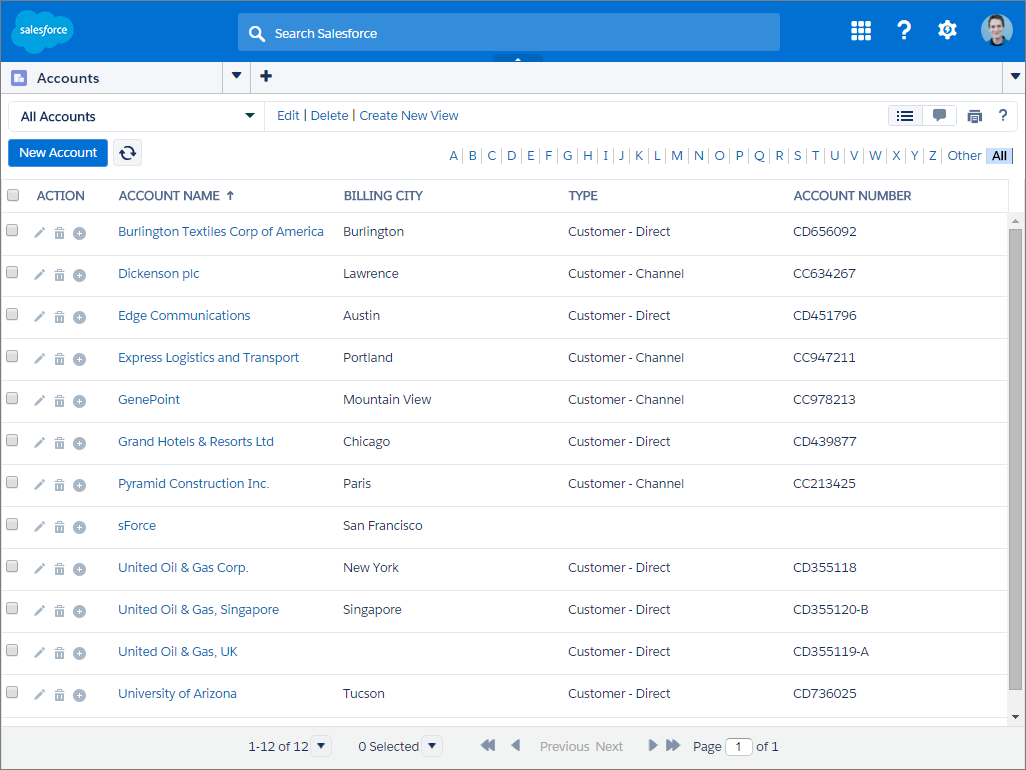The width and height of the screenshot is (1026, 770).
Task: Open the 0 Selected dropdown
Action: (432, 746)
